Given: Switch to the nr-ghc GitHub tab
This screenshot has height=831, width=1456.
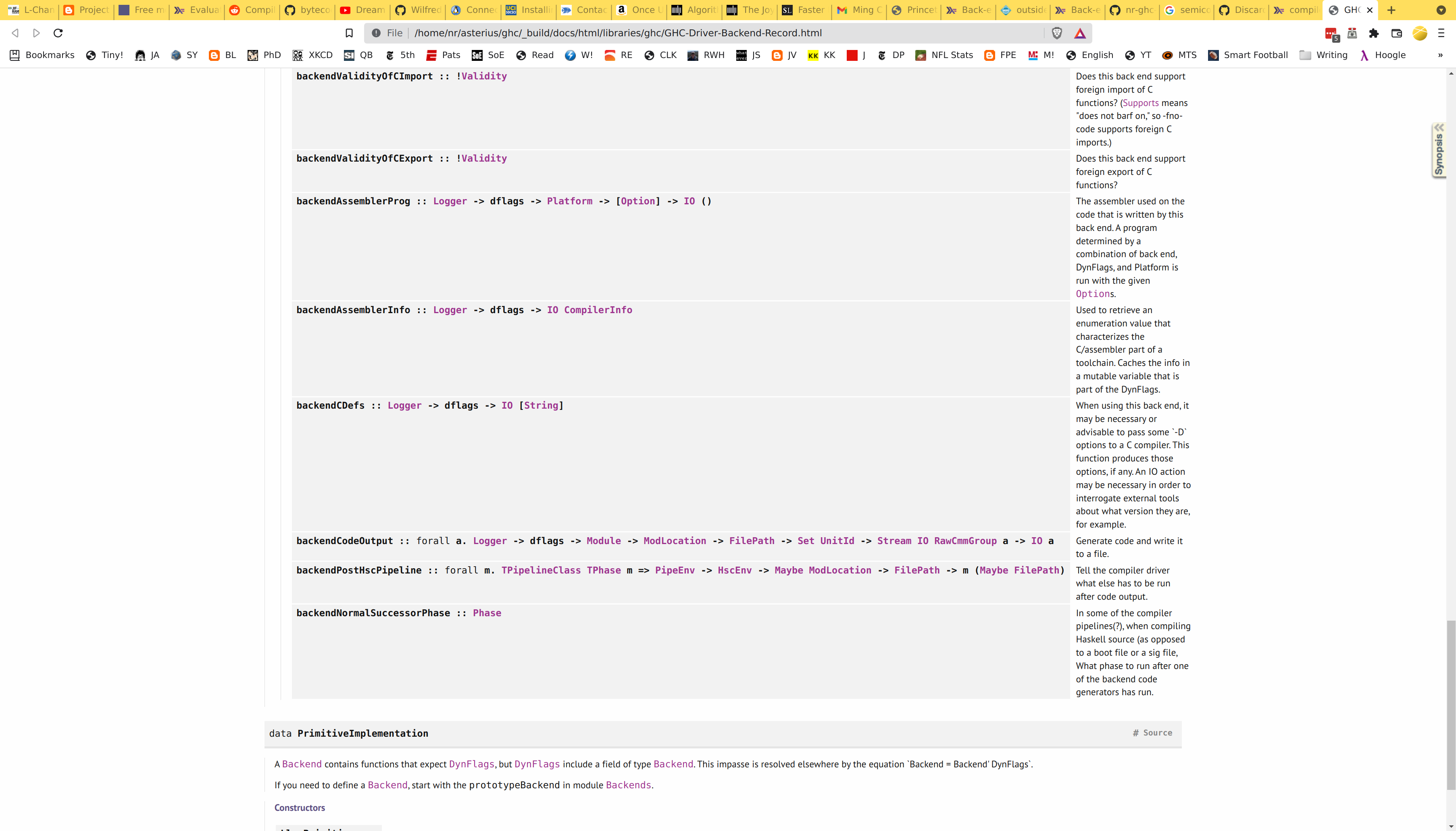Looking at the screenshot, I should click(1133, 10).
